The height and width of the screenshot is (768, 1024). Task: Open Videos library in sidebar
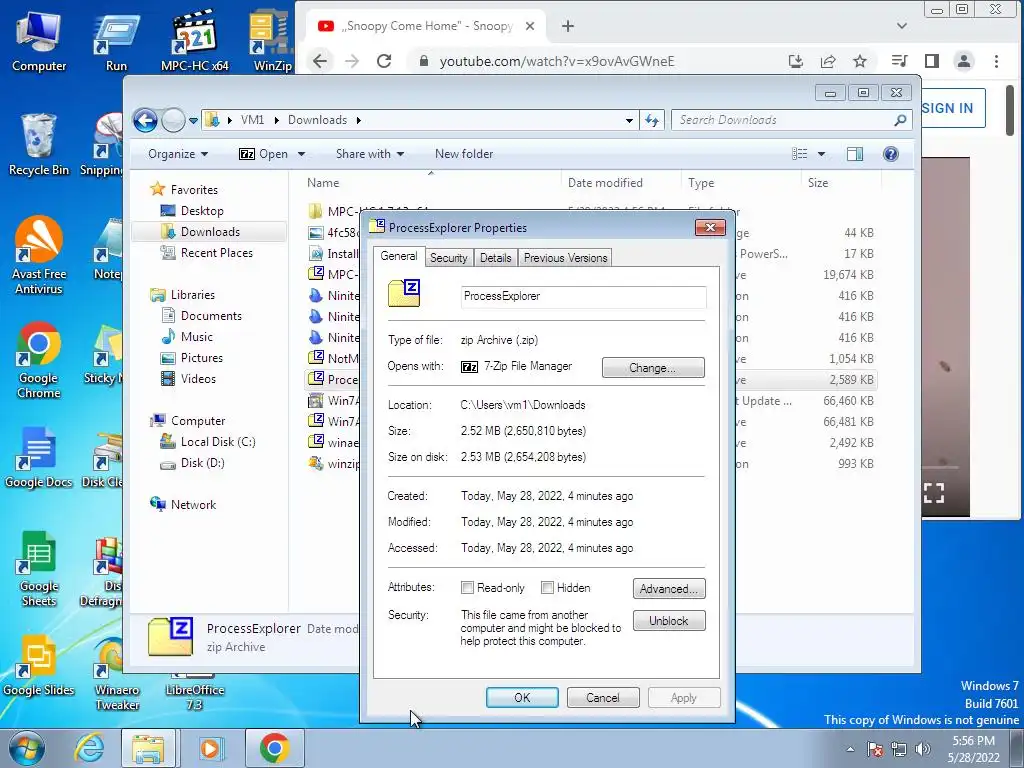tap(198, 379)
